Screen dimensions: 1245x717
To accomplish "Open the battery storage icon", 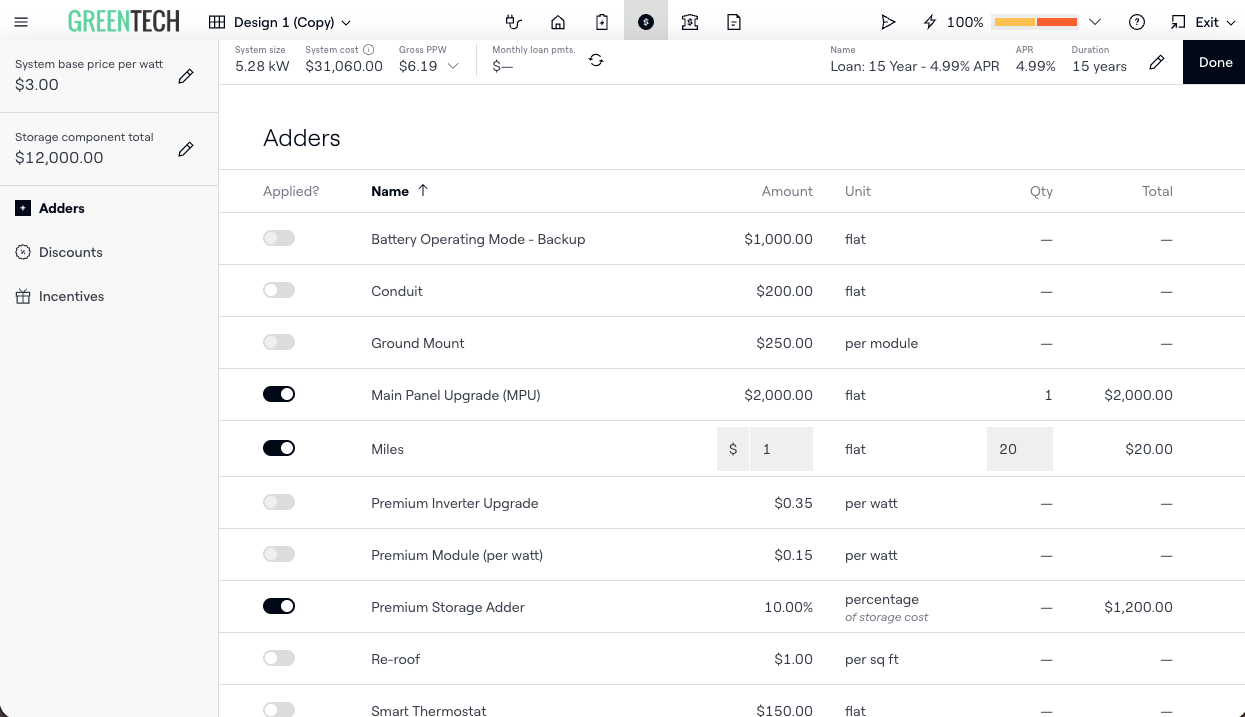I will pos(602,22).
